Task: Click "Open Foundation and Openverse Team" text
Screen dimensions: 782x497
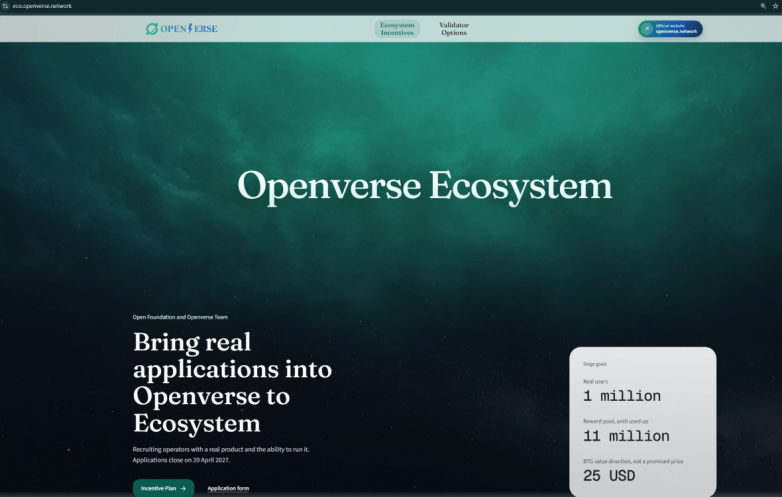Action: [180, 317]
